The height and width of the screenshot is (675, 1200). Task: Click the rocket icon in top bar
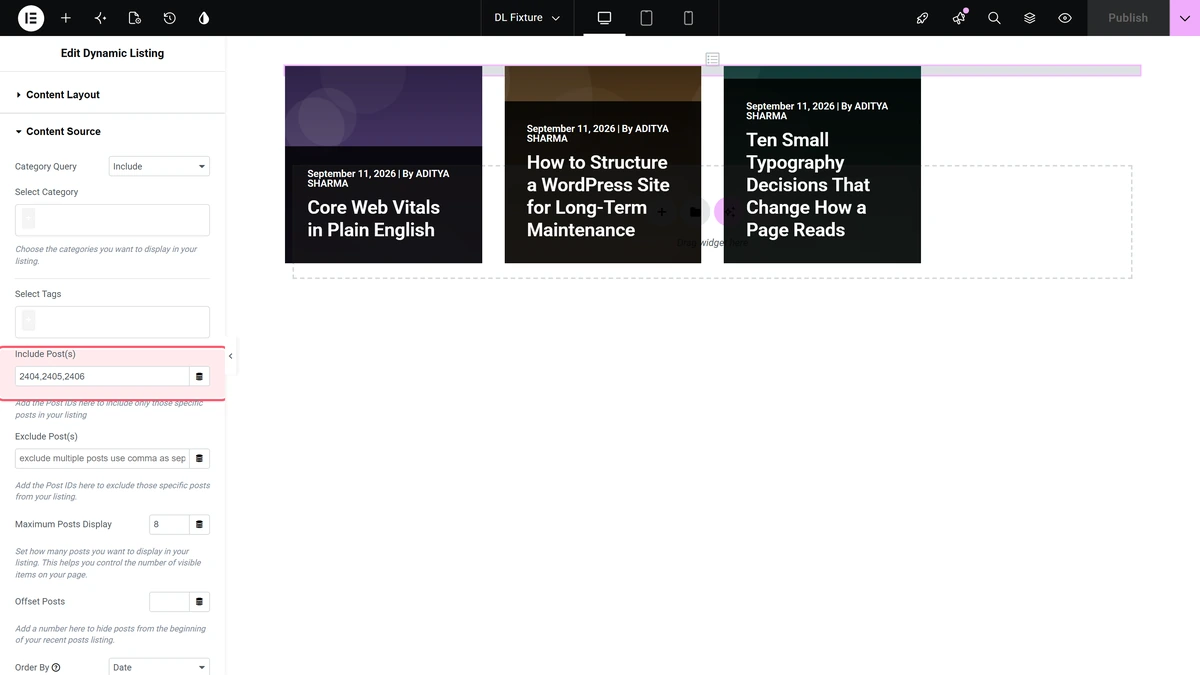[923, 18]
